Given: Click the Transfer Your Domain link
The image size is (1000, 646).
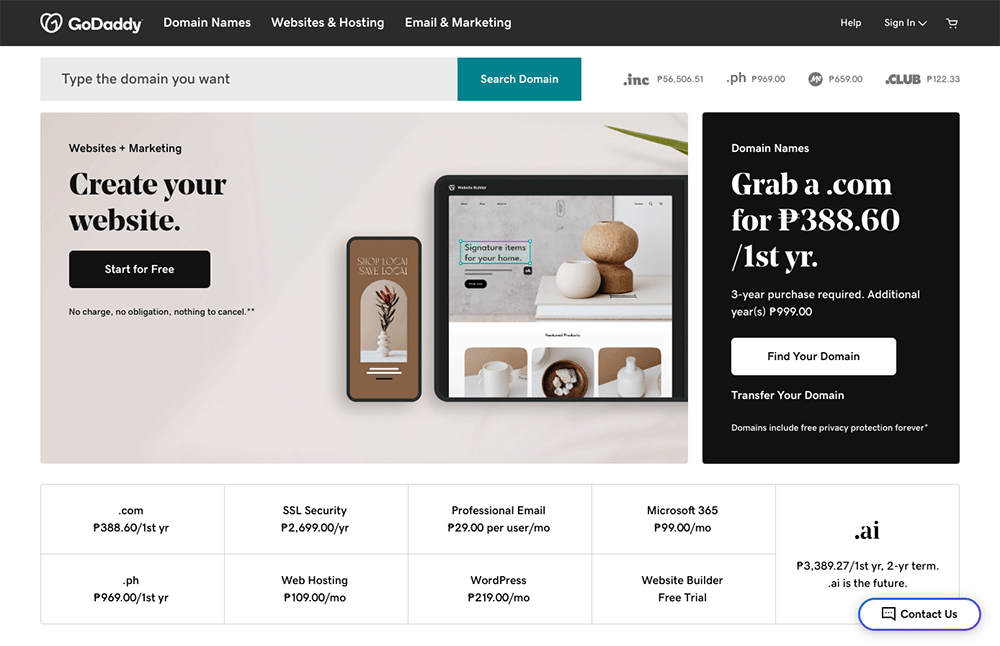Looking at the screenshot, I should (787, 395).
